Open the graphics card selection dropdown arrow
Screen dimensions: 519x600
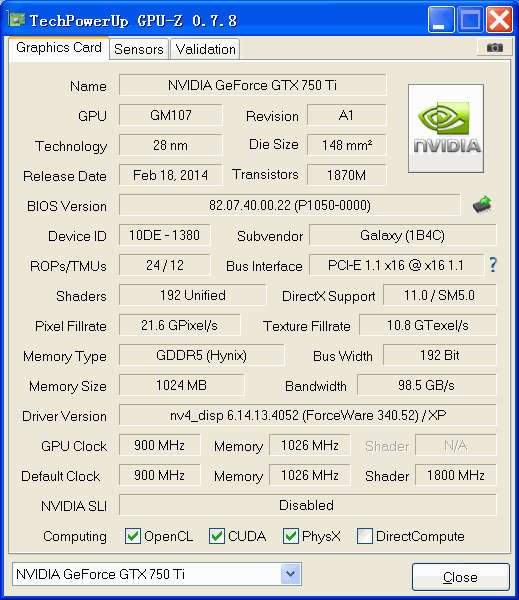tap(290, 574)
